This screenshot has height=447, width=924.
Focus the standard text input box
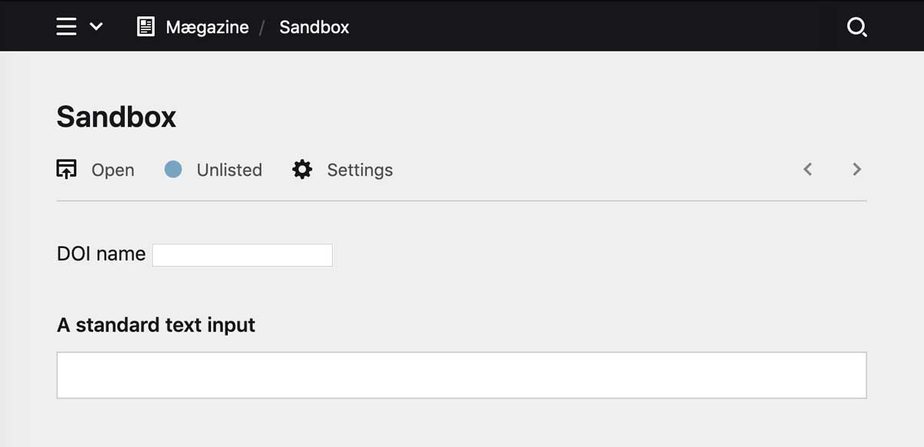pyautogui.click(x=461, y=375)
